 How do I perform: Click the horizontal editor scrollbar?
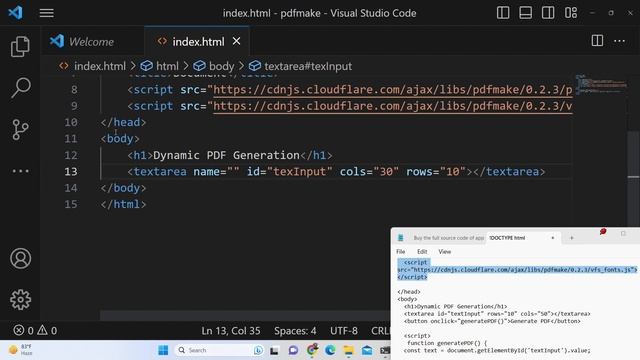[x=245, y=316]
